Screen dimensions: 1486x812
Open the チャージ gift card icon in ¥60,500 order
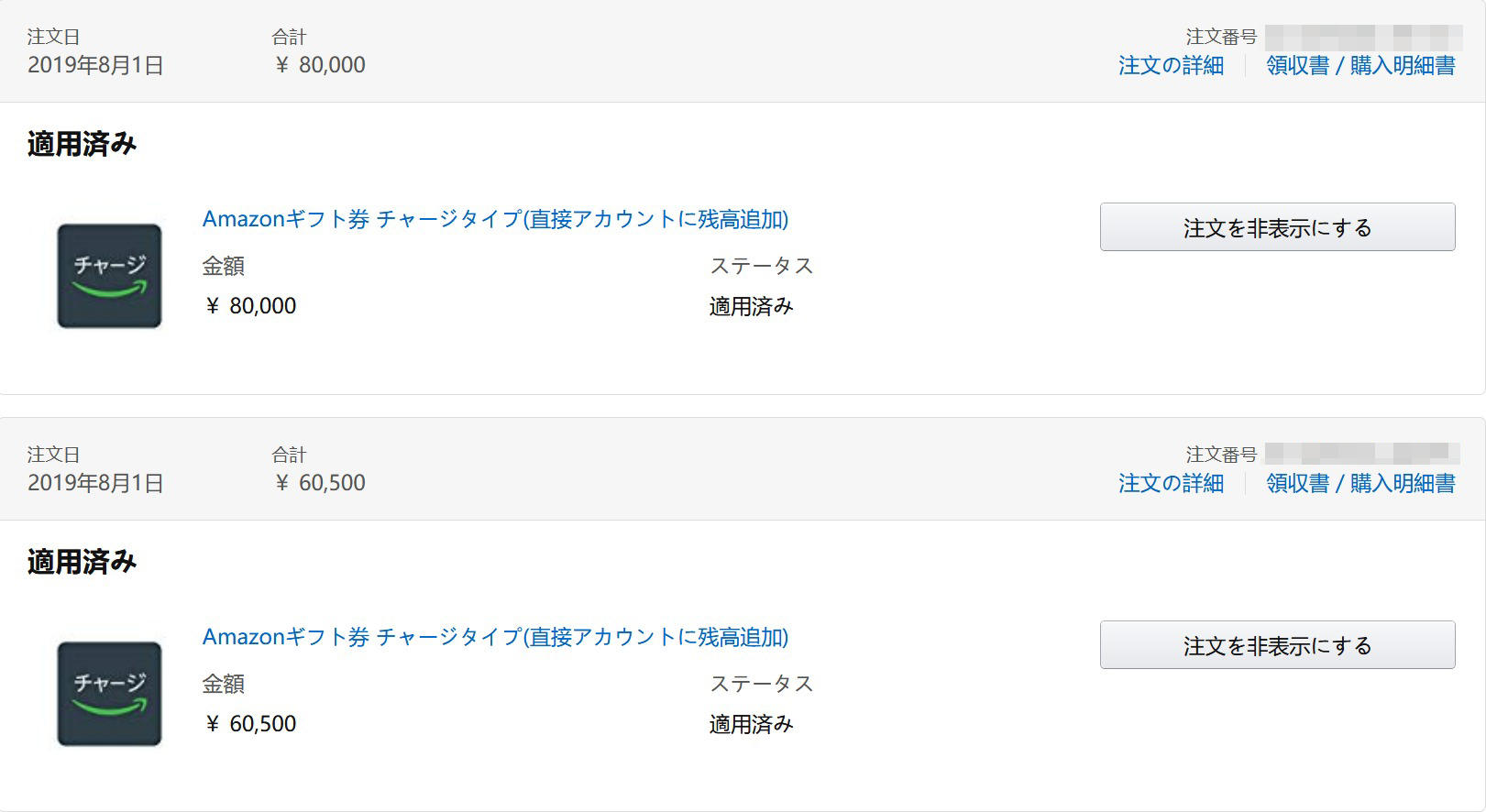pos(109,694)
